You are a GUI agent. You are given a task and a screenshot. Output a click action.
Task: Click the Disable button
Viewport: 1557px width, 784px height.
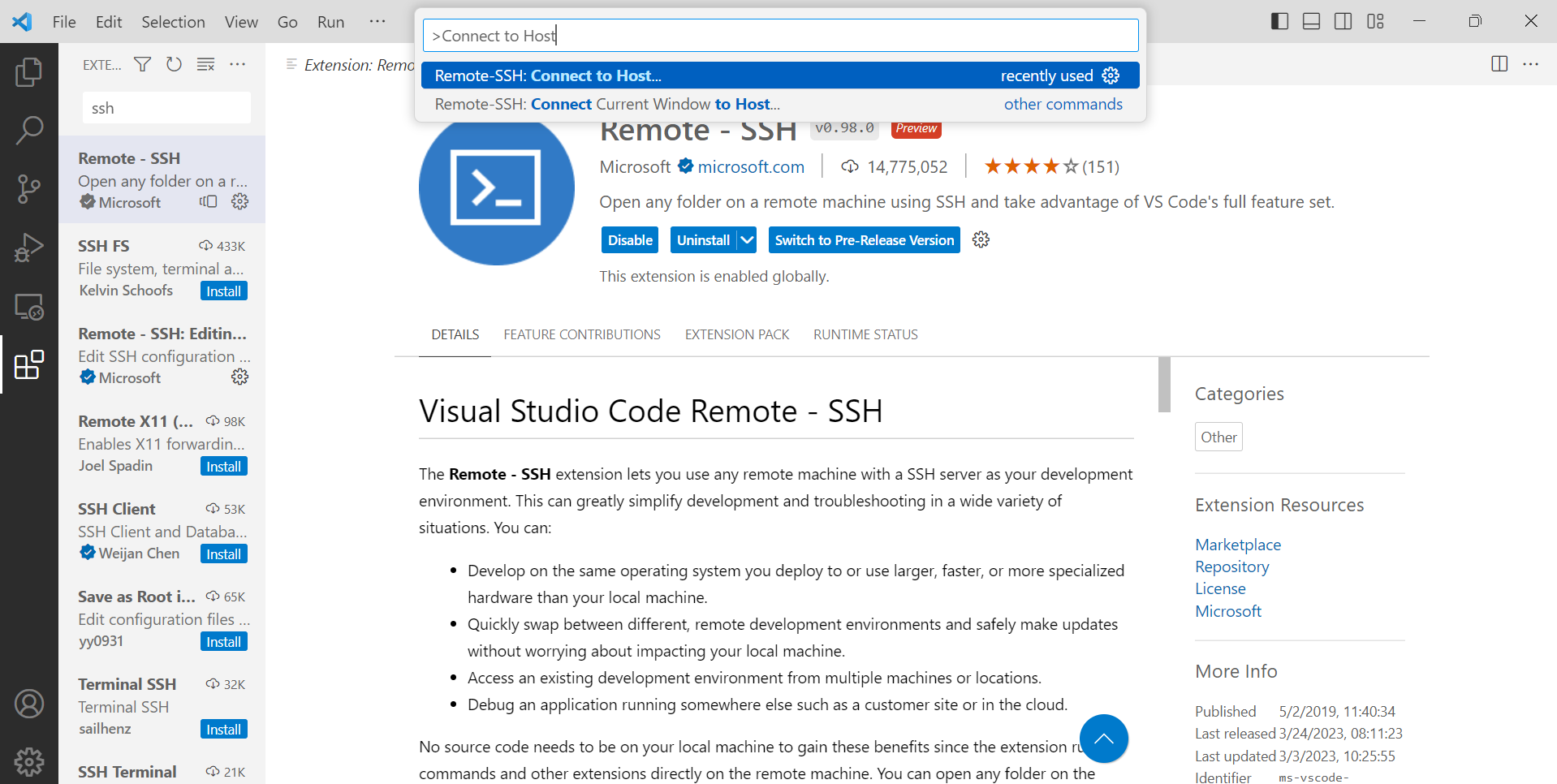tap(630, 240)
